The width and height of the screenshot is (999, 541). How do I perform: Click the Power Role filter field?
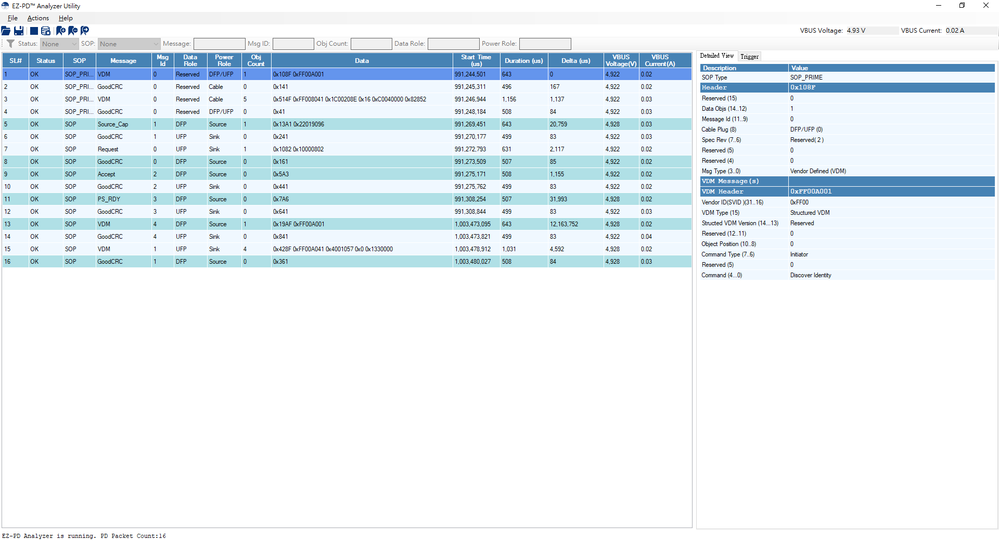tap(545, 44)
